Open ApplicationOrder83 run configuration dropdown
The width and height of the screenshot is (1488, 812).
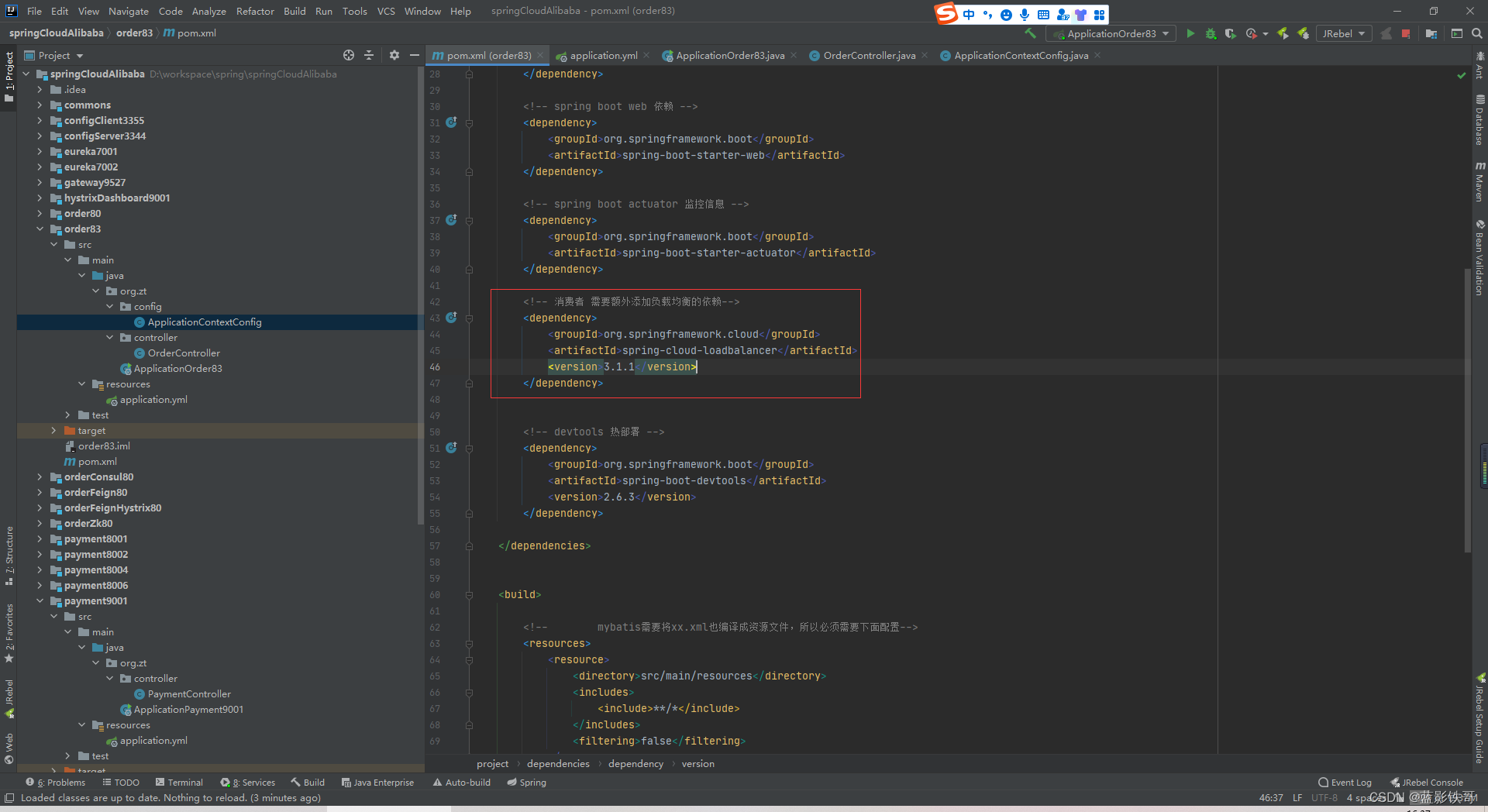(x=1111, y=33)
